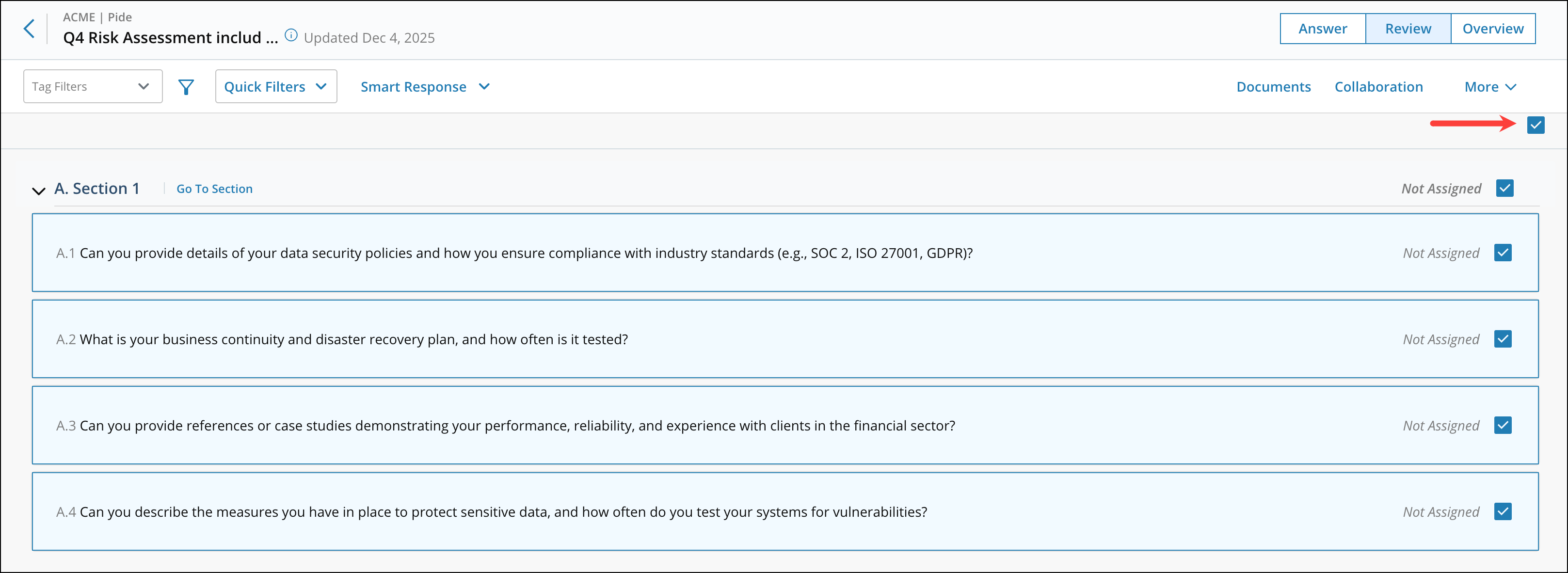Open the Overview tab
1568x573 pixels.
[x=1492, y=28]
